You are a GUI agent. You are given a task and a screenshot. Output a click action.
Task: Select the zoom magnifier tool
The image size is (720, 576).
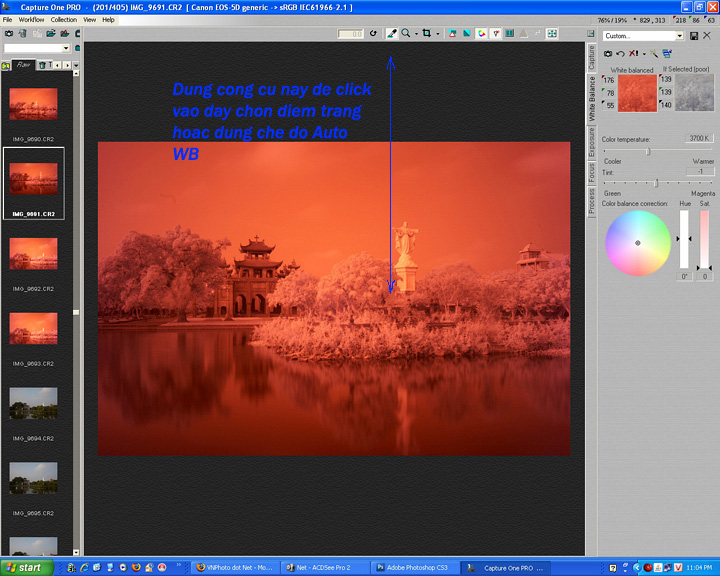coord(406,33)
